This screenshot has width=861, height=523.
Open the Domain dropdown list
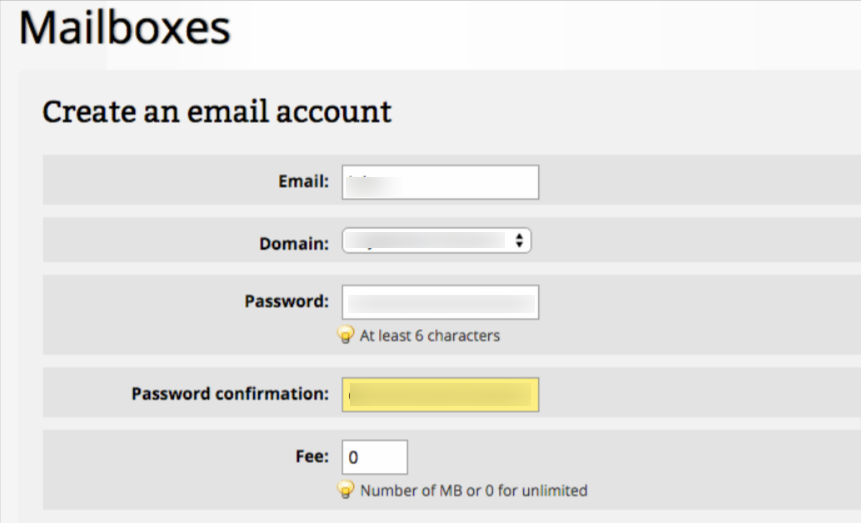point(436,241)
